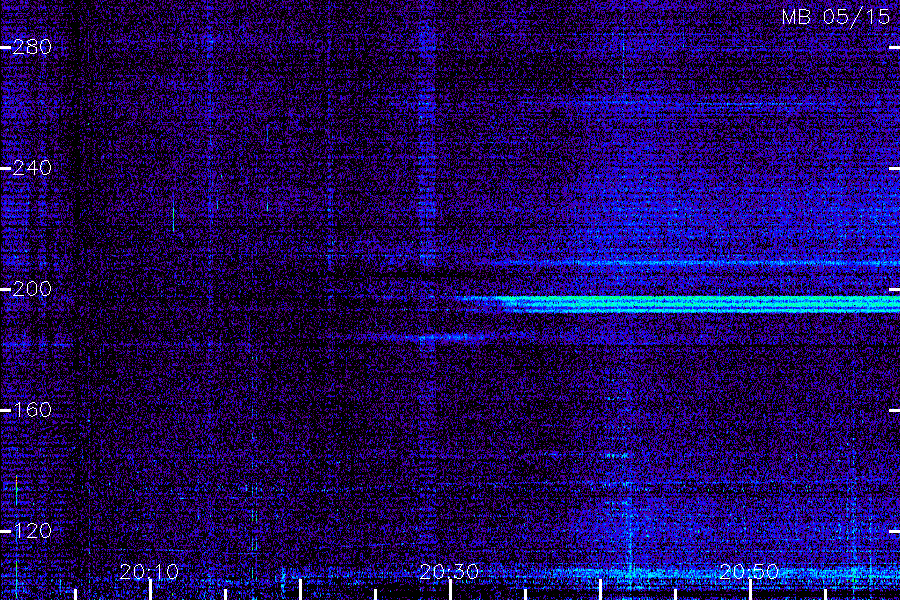Click the 240 frequency axis label
Image resolution: width=900 pixels, height=600 pixels.
pos(32,168)
